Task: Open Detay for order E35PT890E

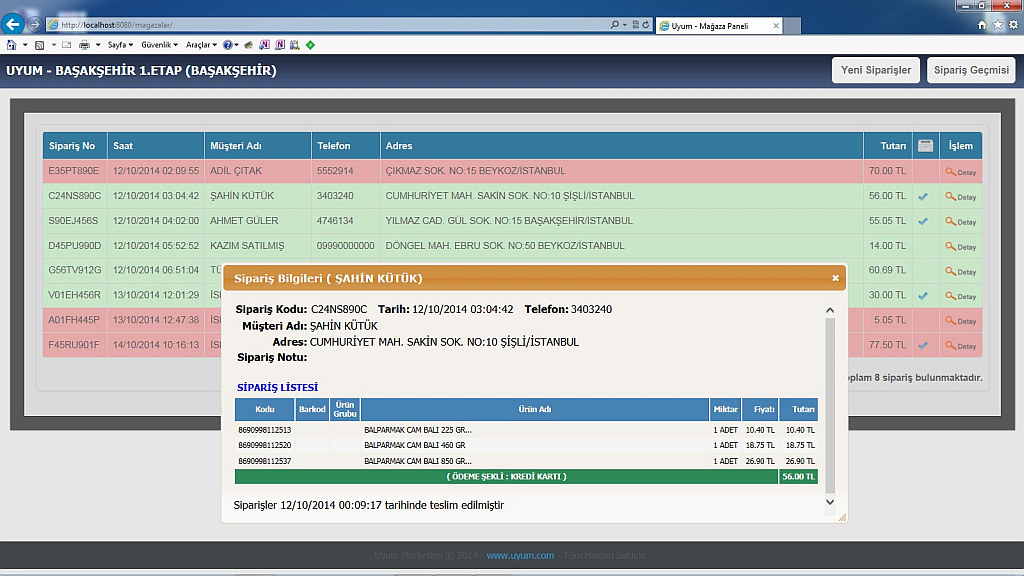Action: click(960, 172)
